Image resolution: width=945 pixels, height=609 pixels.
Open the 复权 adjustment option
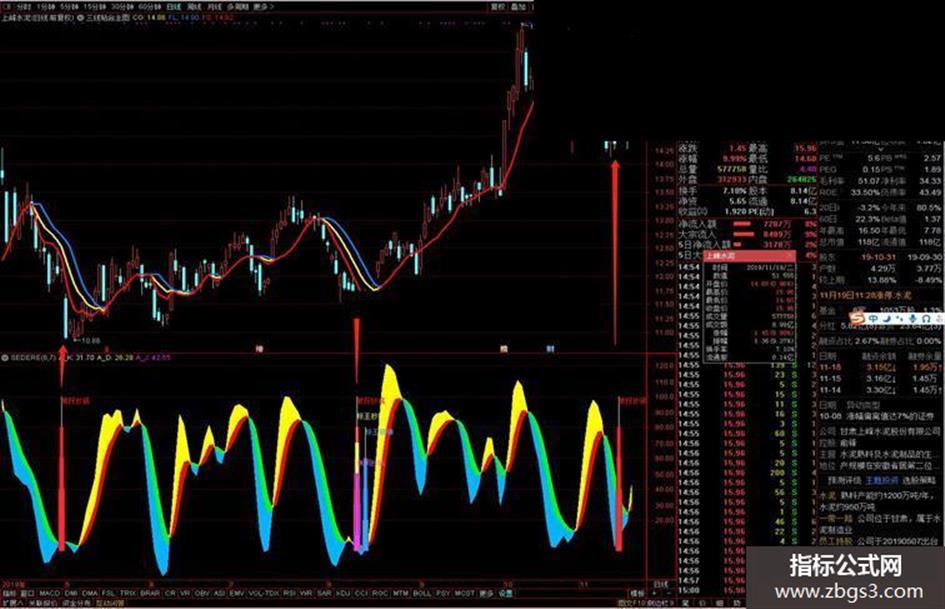click(x=498, y=7)
